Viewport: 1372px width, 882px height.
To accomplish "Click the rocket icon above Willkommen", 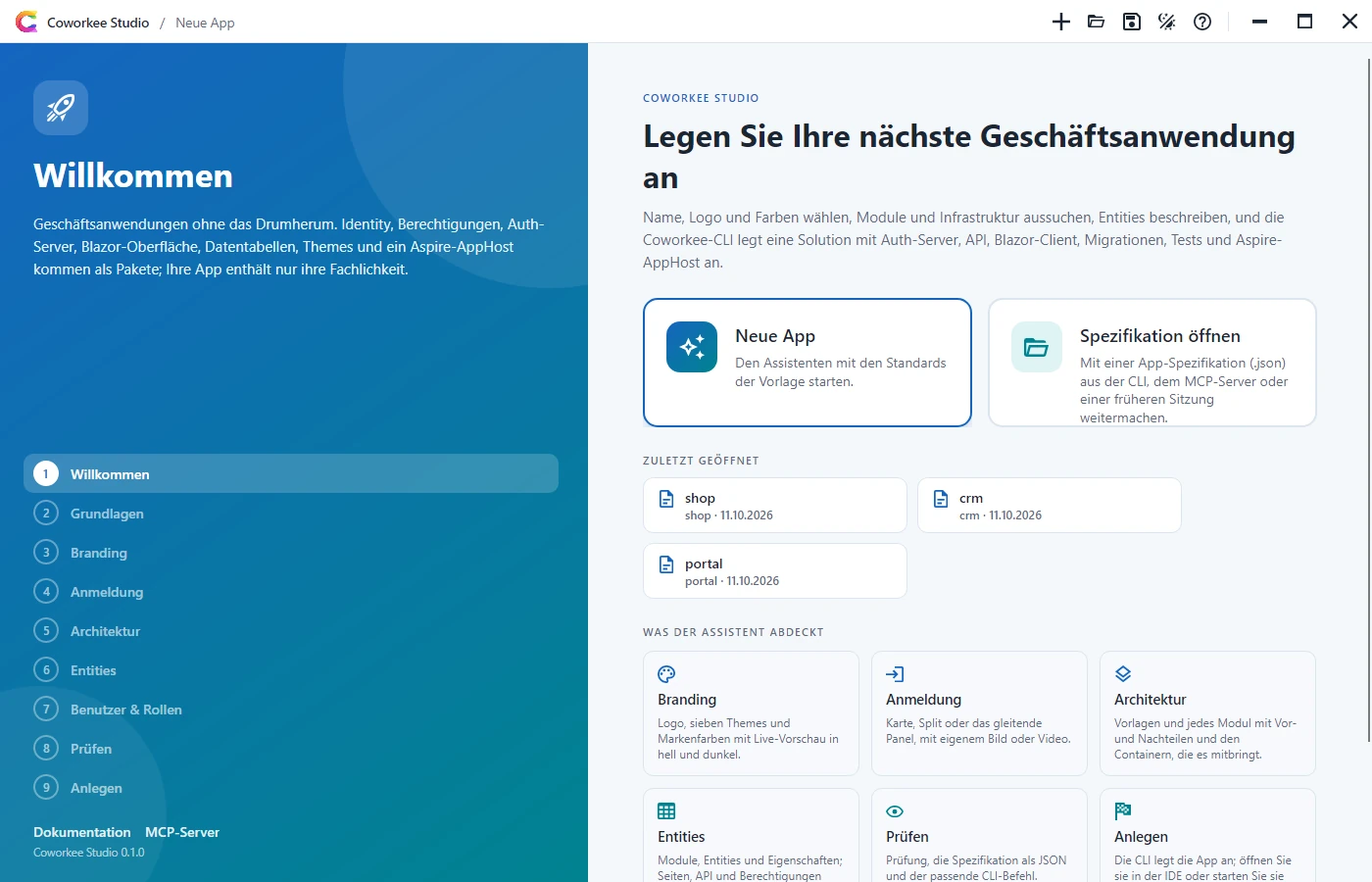I will pos(61,108).
